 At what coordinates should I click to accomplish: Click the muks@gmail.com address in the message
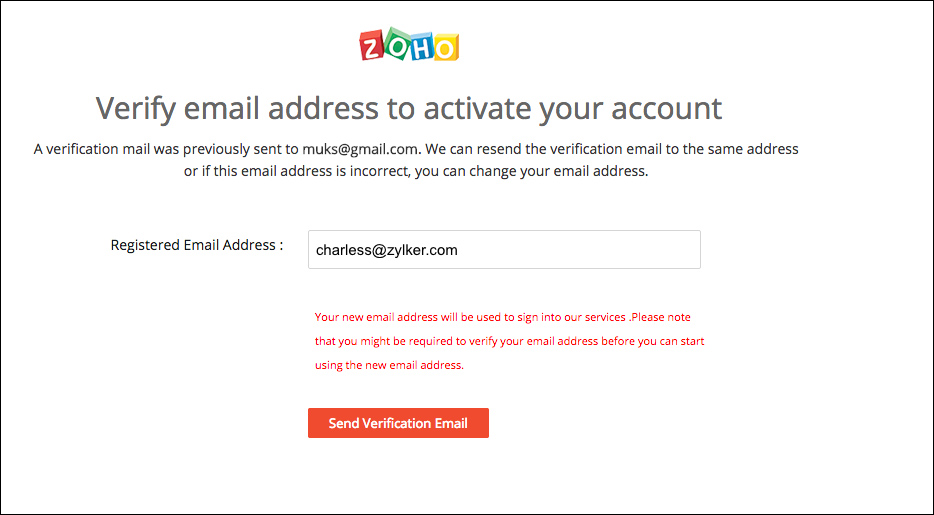coord(360,149)
